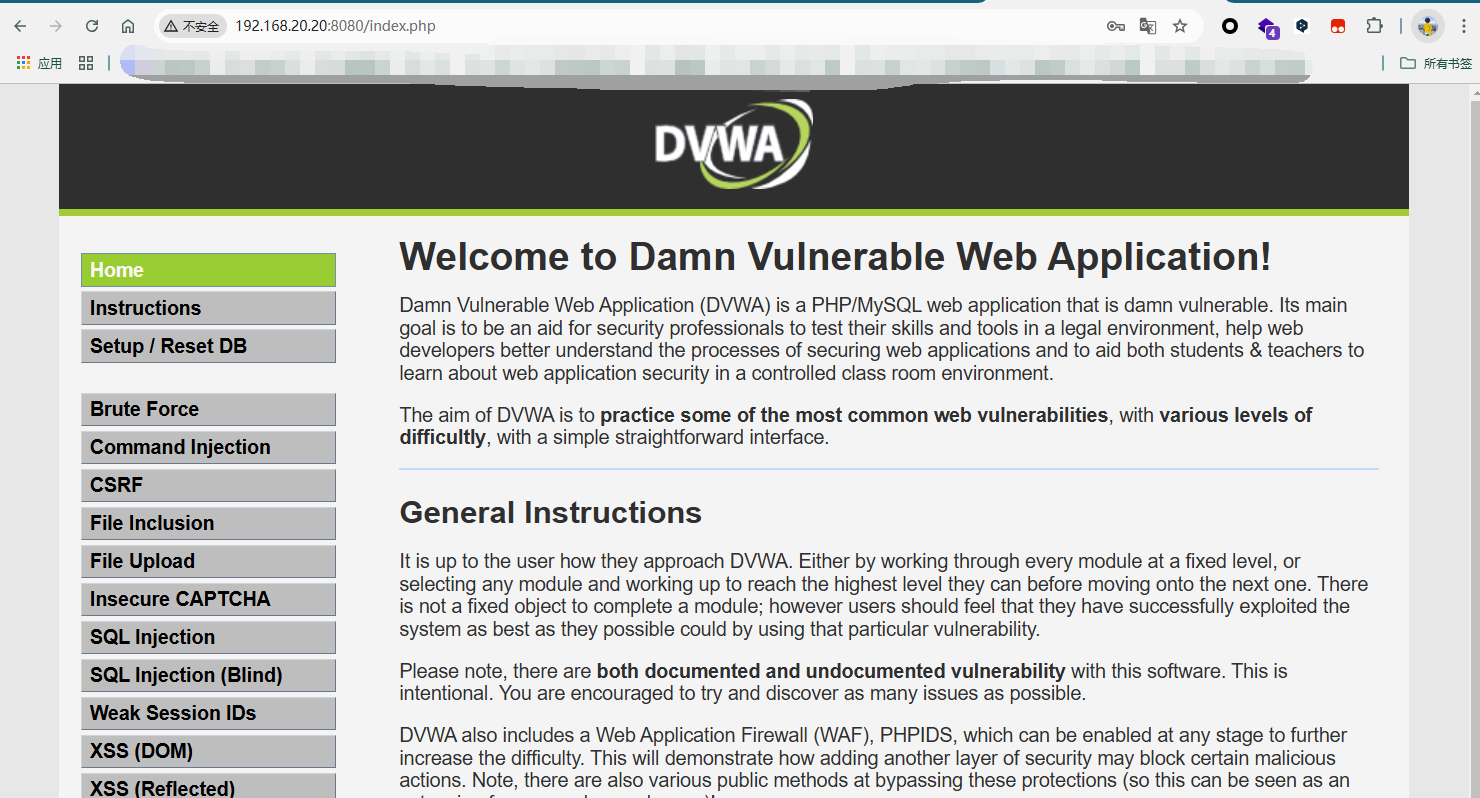Open the Instructions menu item
Viewport: 1480px width, 798px height.
pyautogui.click(x=208, y=308)
